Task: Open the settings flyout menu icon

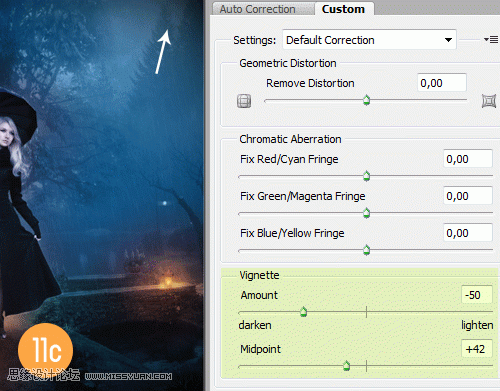Action: pos(491,40)
